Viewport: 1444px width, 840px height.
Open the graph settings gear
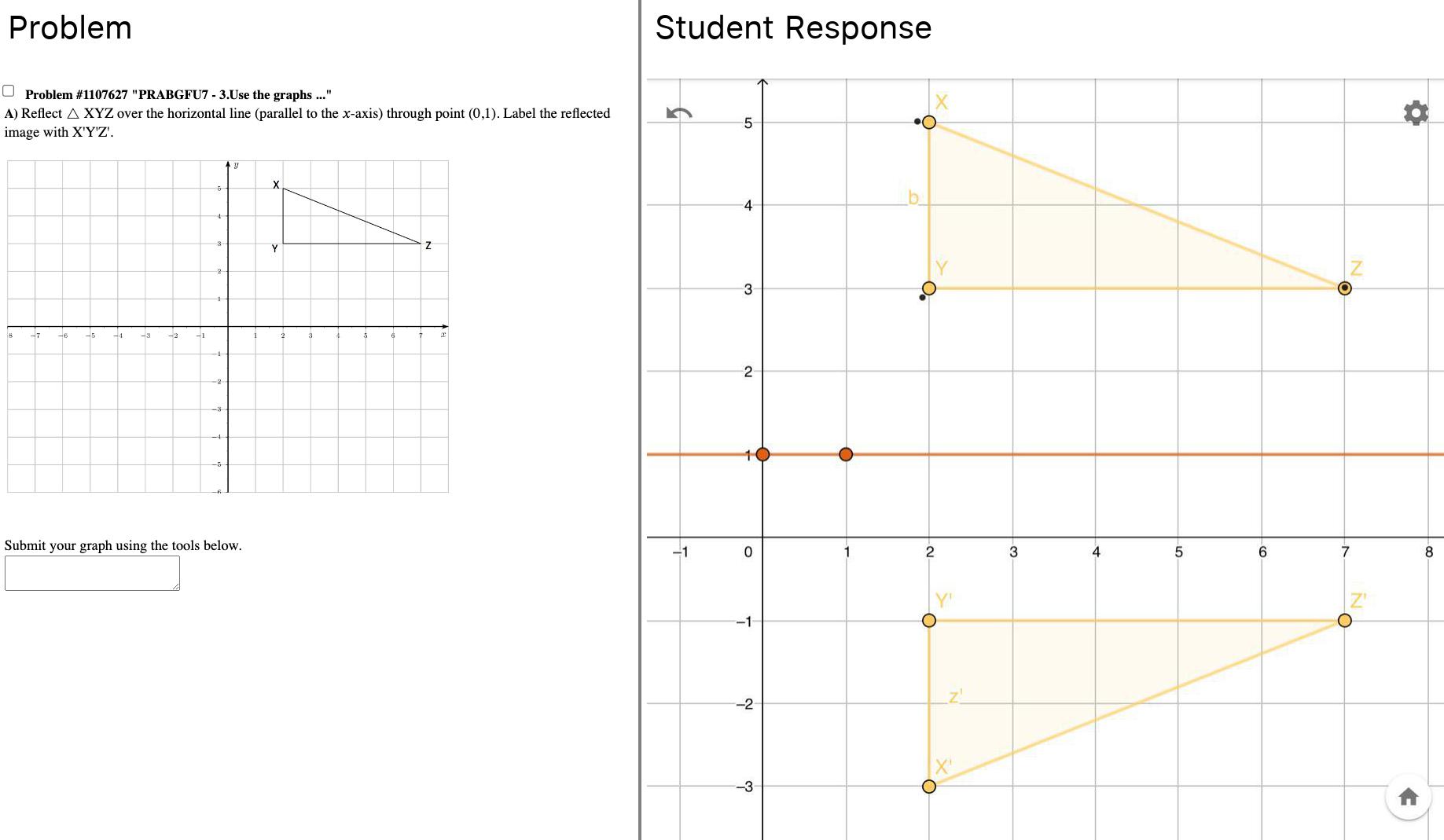(x=1416, y=113)
